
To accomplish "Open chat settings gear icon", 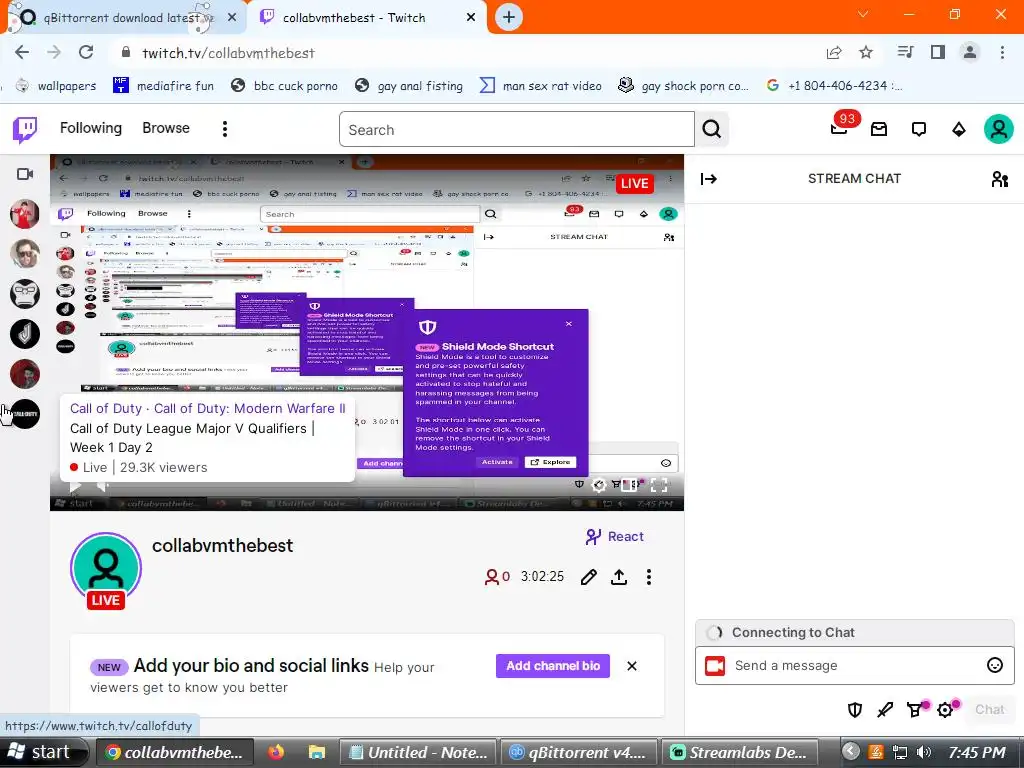I will click(x=946, y=709).
